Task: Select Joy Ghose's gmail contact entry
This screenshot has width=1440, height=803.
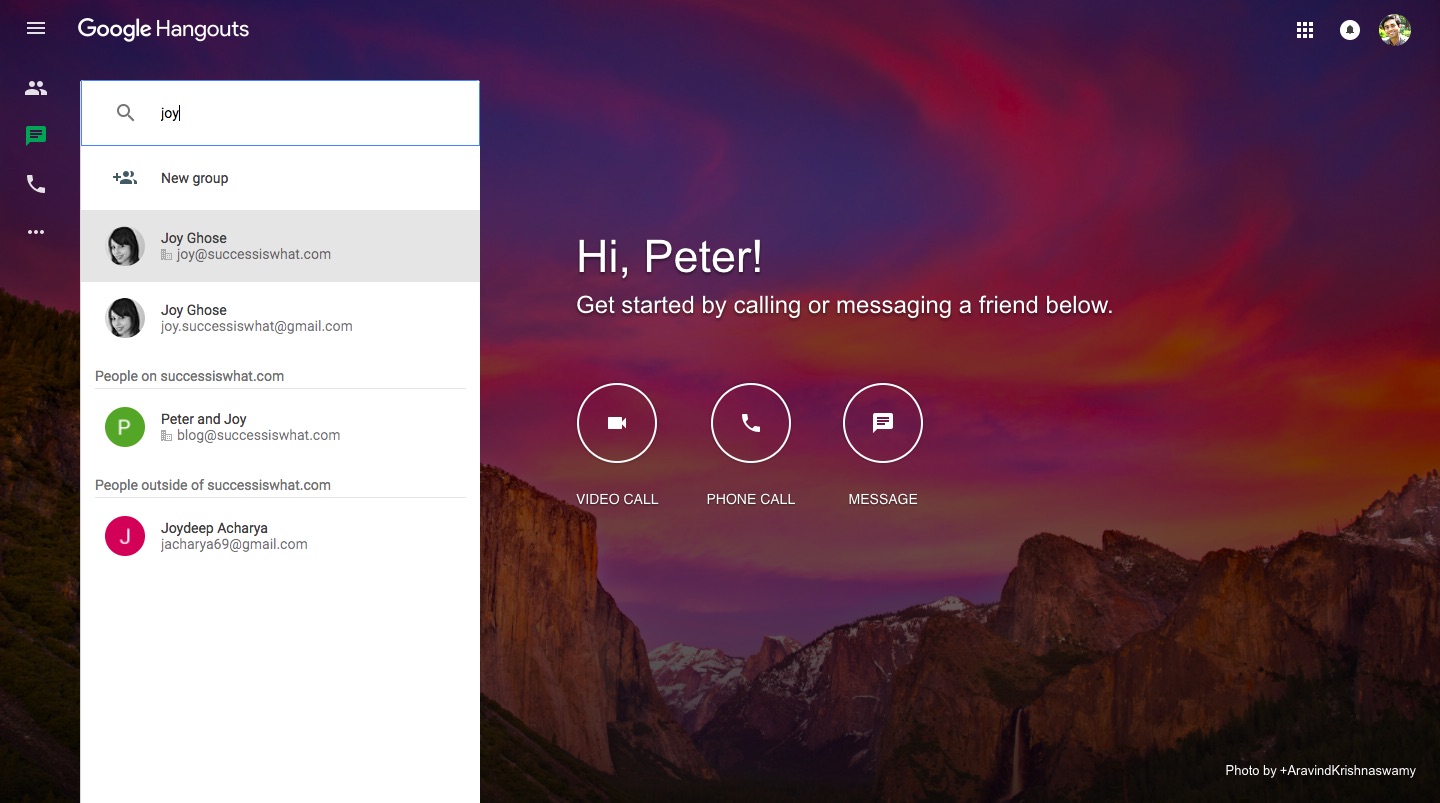Action: (x=256, y=317)
